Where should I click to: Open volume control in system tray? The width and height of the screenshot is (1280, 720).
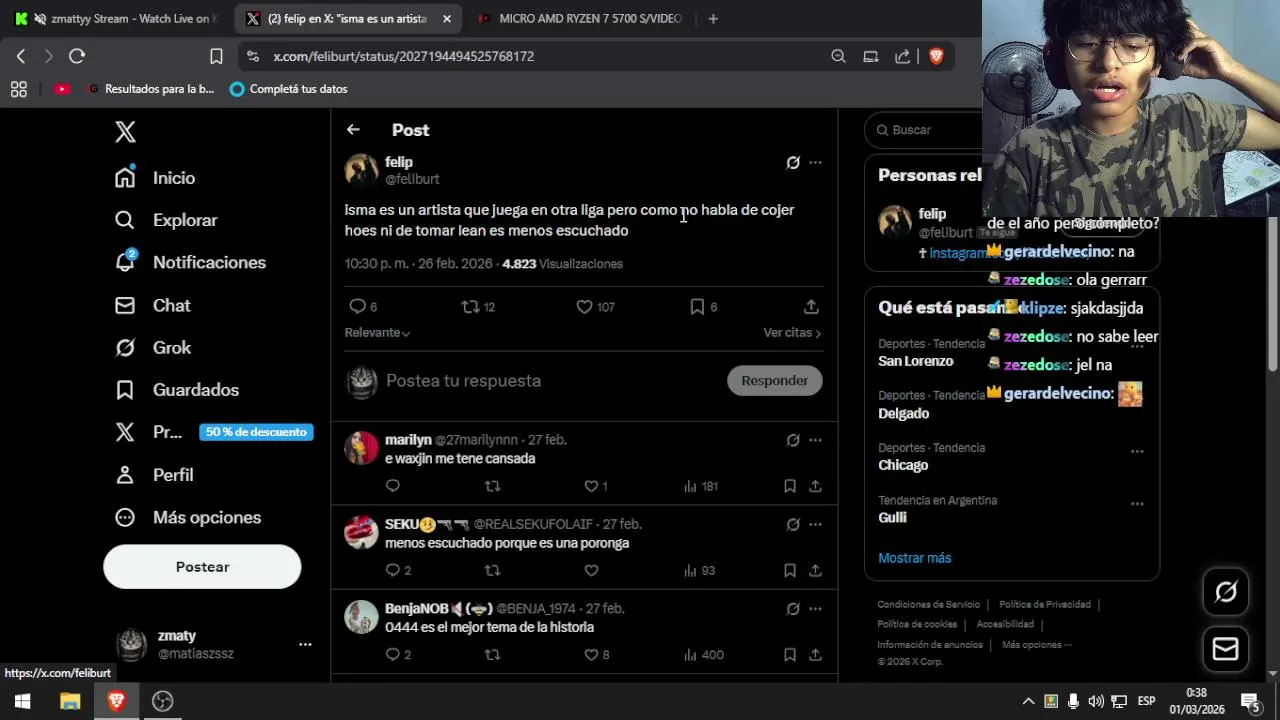1096,701
